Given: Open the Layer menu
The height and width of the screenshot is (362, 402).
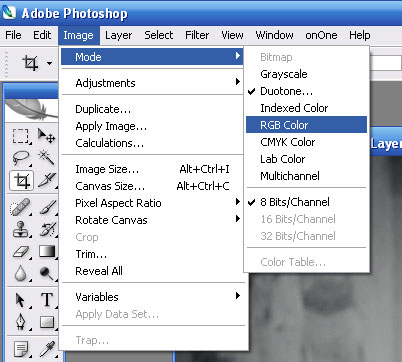Looking at the screenshot, I should (x=118, y=35).
